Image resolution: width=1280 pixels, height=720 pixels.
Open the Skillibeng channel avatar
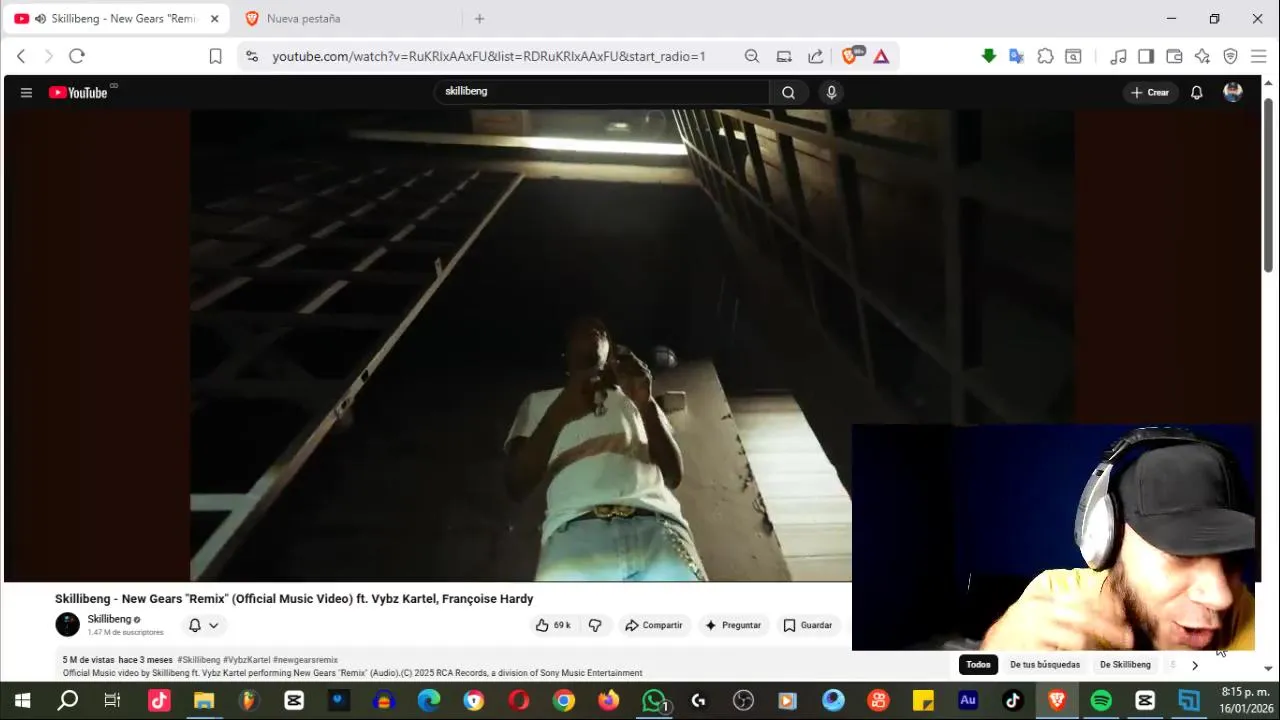(67, 625)
